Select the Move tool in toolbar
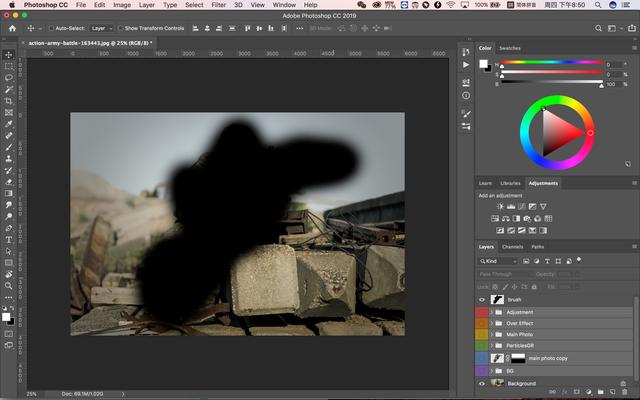The height and width of the screenshot is (400, 640). point(9,55)
